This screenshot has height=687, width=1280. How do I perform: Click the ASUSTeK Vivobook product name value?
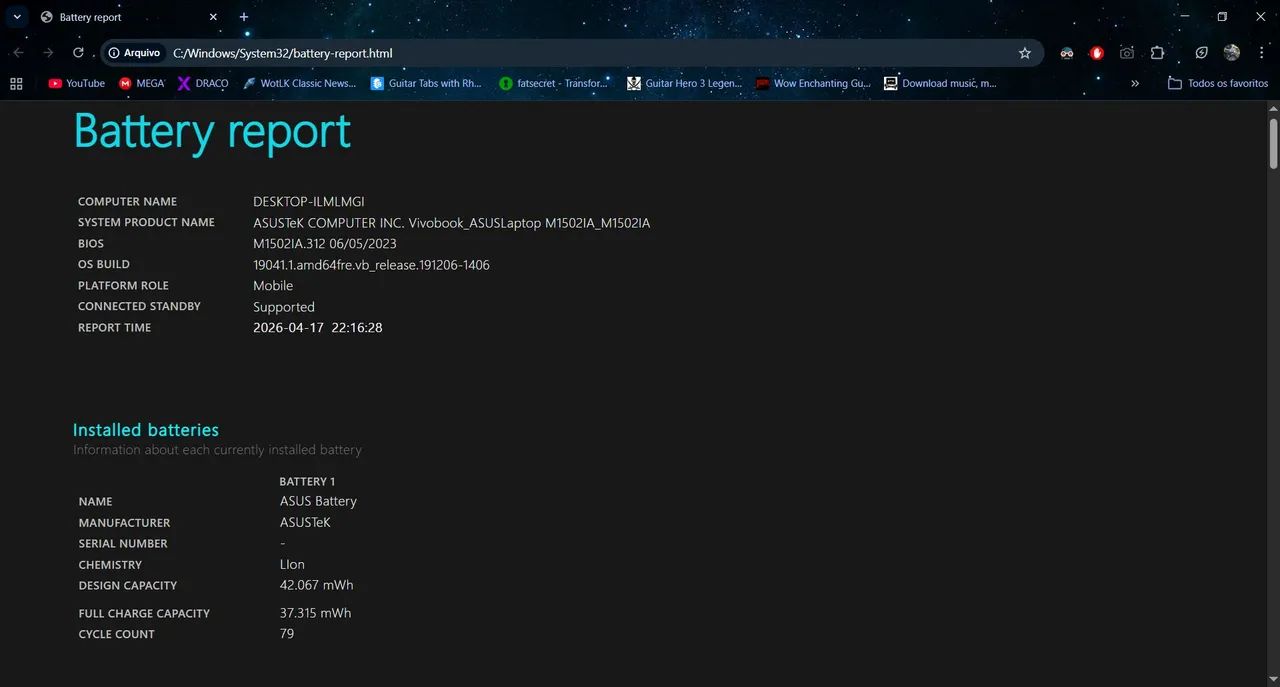[x=452, y=223]
